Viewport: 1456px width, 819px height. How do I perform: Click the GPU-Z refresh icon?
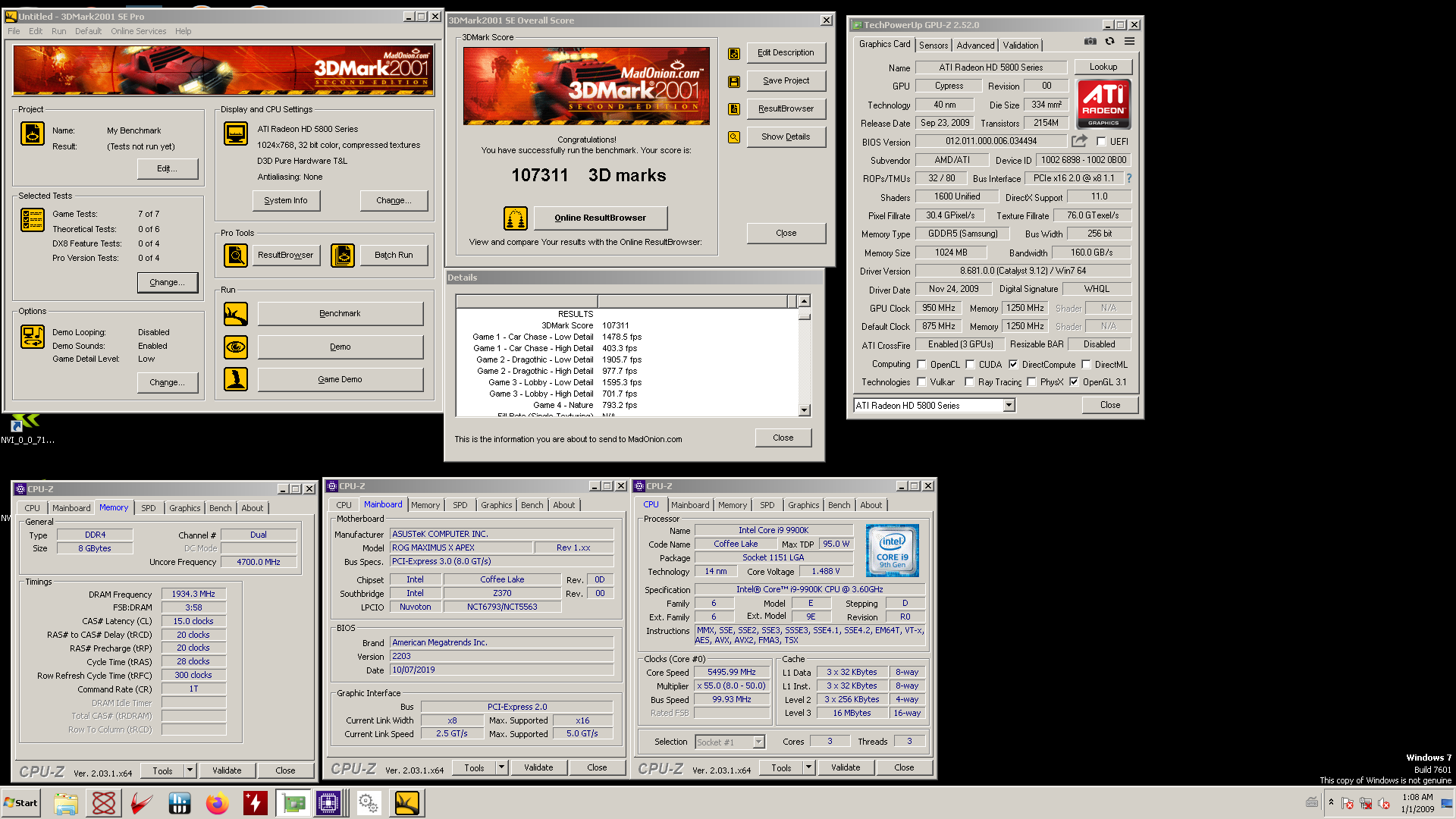1109,42
